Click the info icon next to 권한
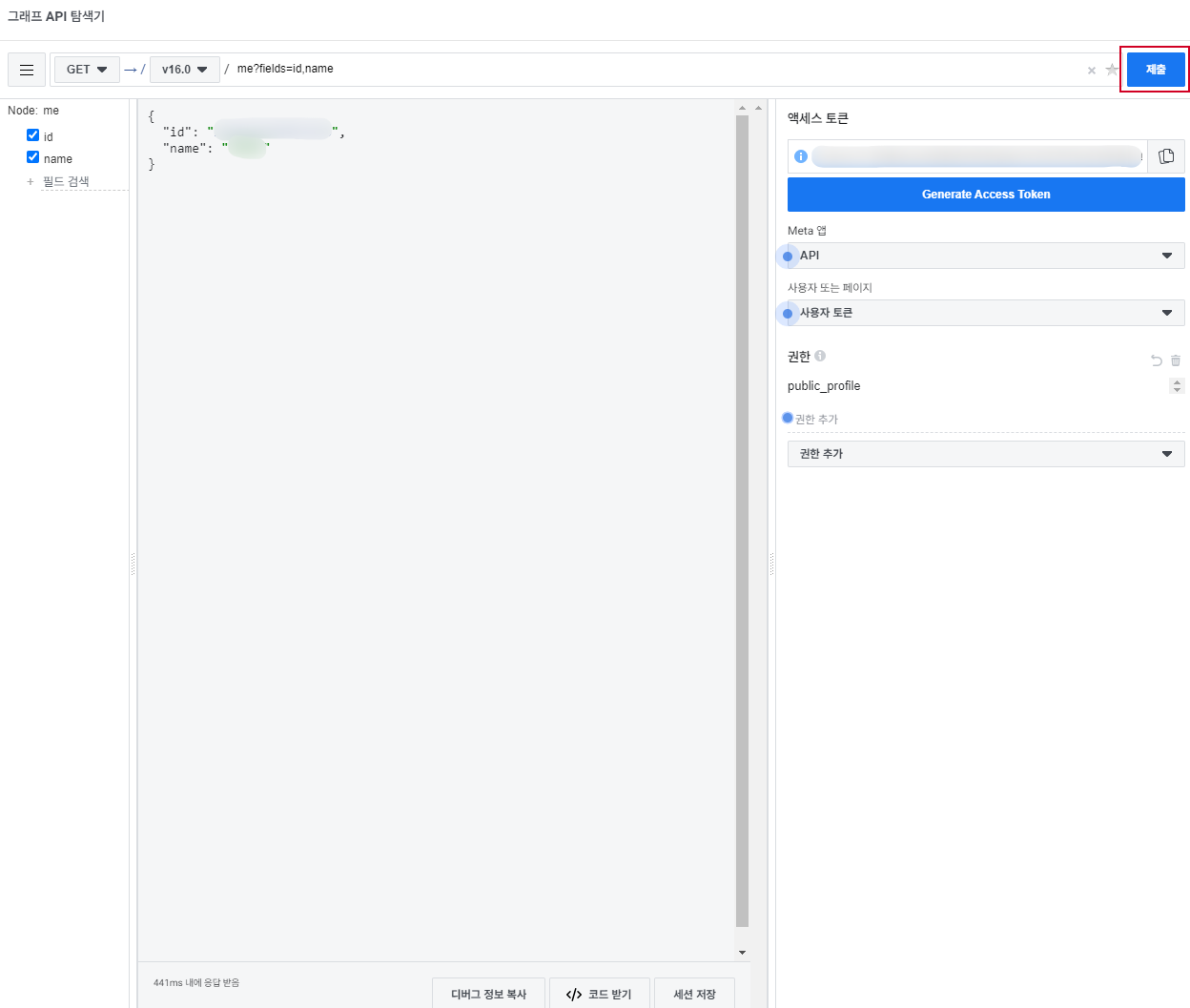Viewport: 1190px width, 1008px height. point(820,356)
